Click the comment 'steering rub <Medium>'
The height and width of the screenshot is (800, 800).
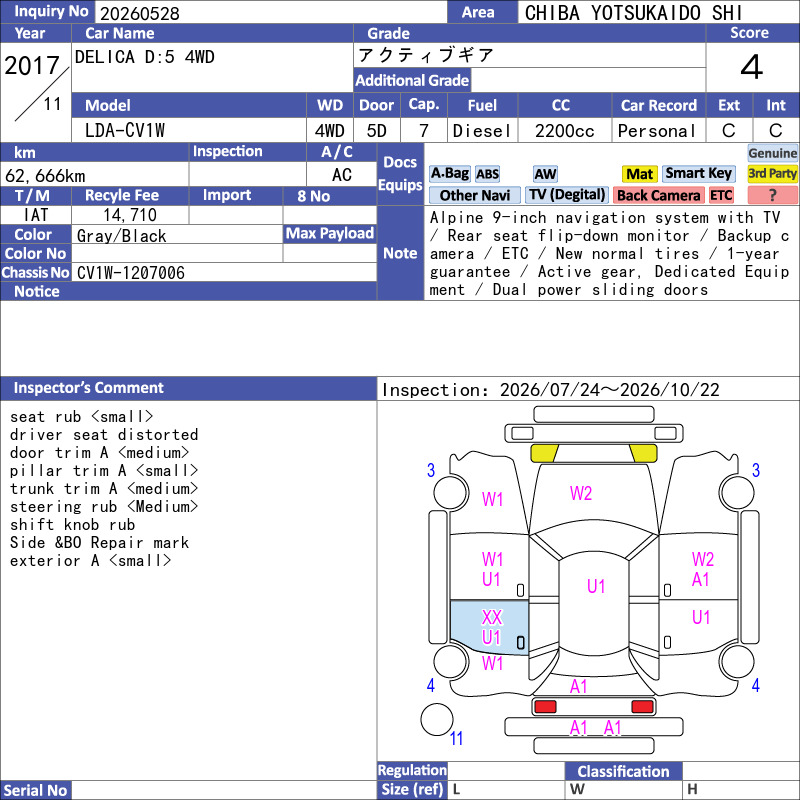[x=104, y=507]
